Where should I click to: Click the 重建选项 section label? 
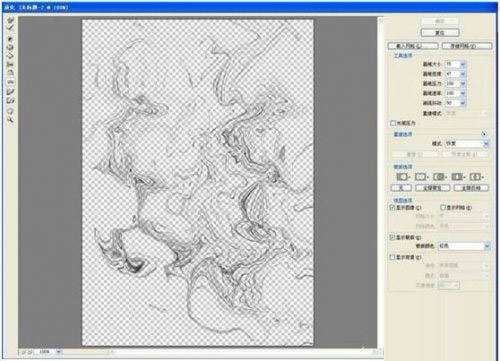(x=403, y=134)
